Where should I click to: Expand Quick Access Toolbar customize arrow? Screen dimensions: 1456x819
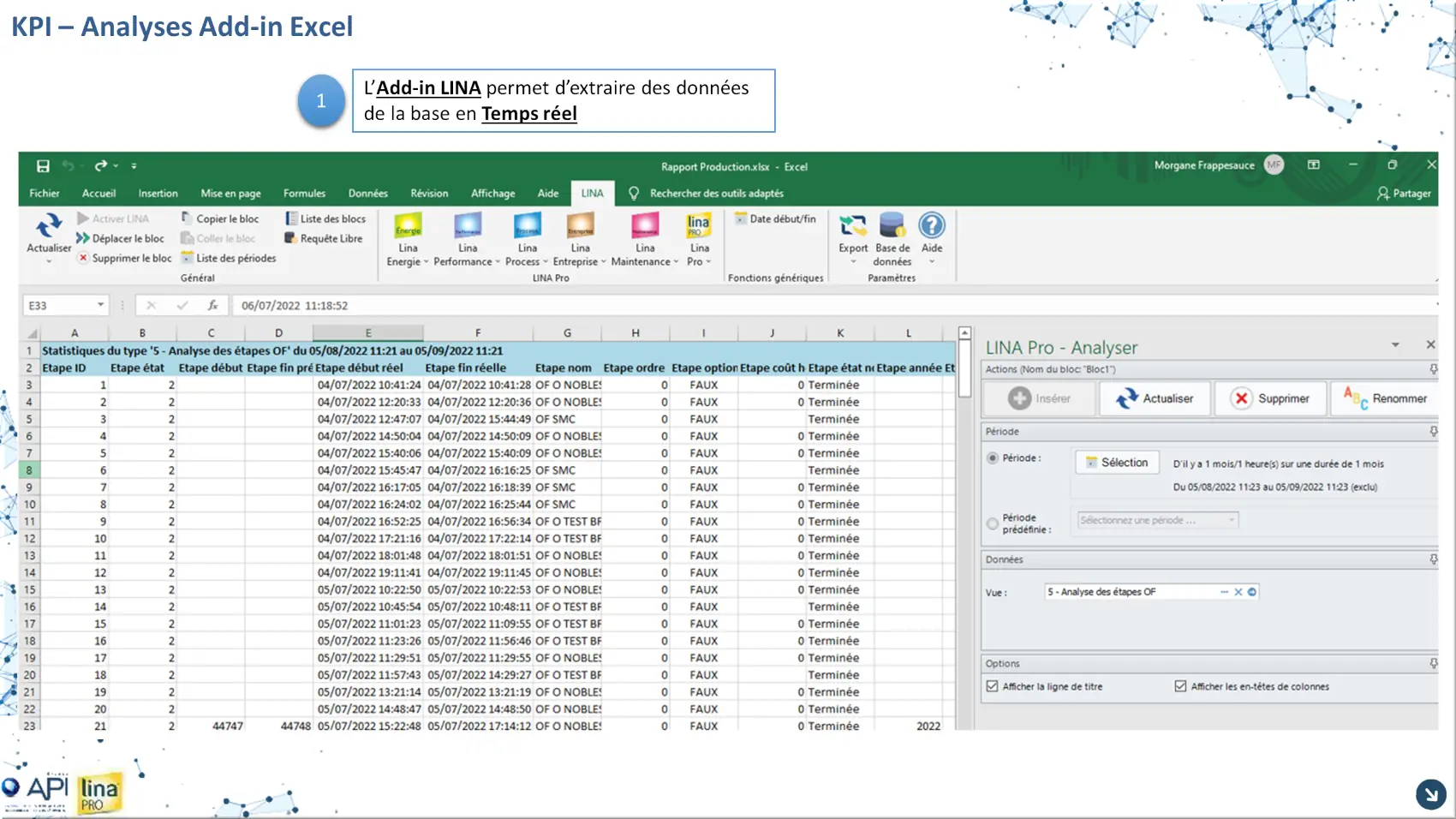point(134,165)
